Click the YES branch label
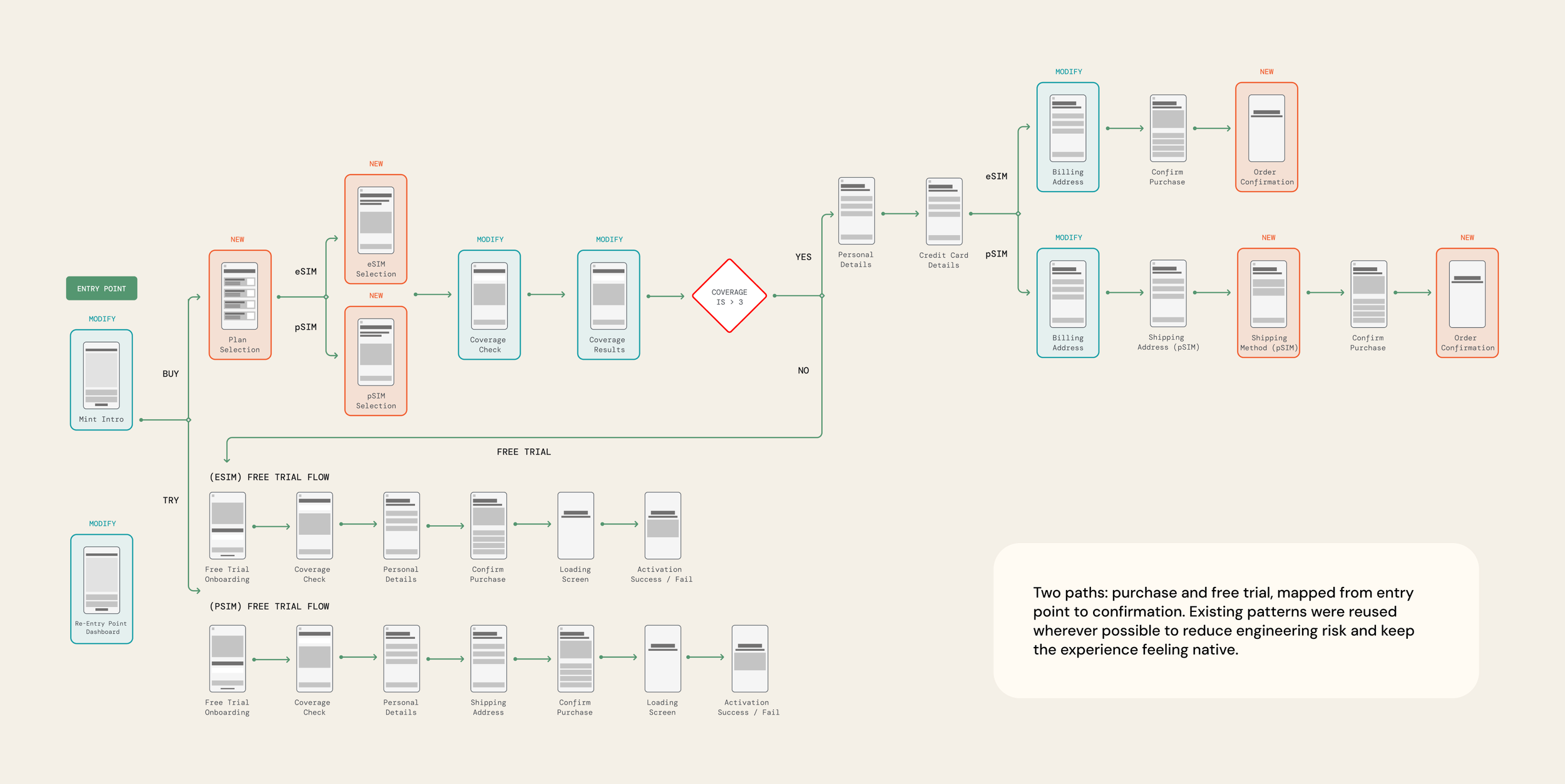The height and width of the screenshot is (784, 1565). pyautogui.click(x=803, y=257)
